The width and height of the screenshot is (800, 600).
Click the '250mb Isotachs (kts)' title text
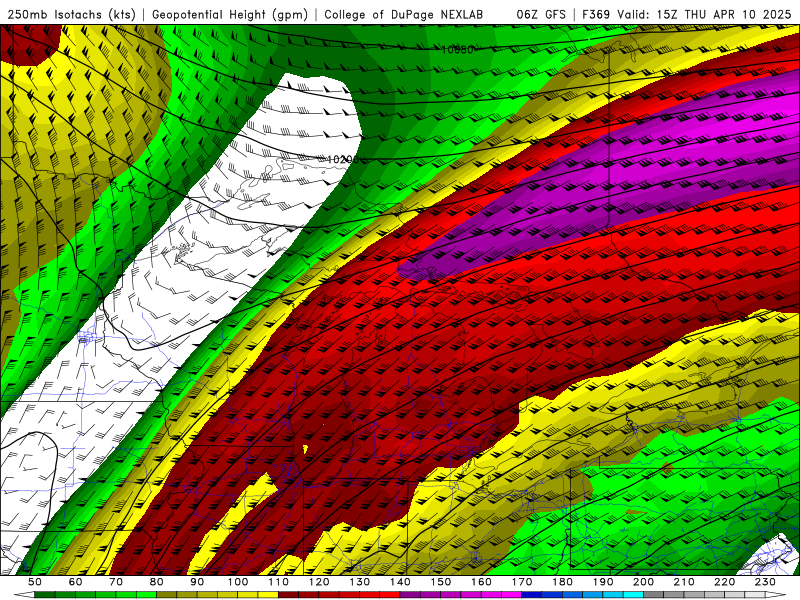pyautogui.click(x=71, y=15)
